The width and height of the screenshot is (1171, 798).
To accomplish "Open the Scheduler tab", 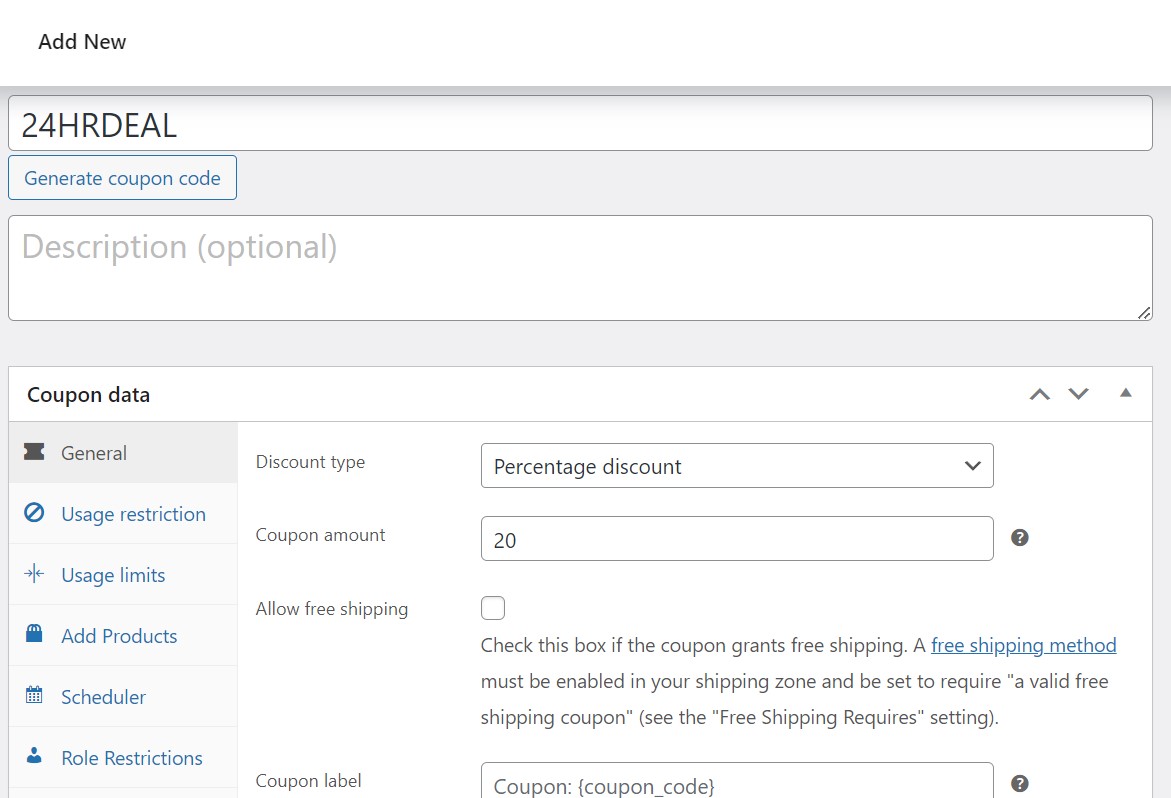I will [x=103, y=697].
